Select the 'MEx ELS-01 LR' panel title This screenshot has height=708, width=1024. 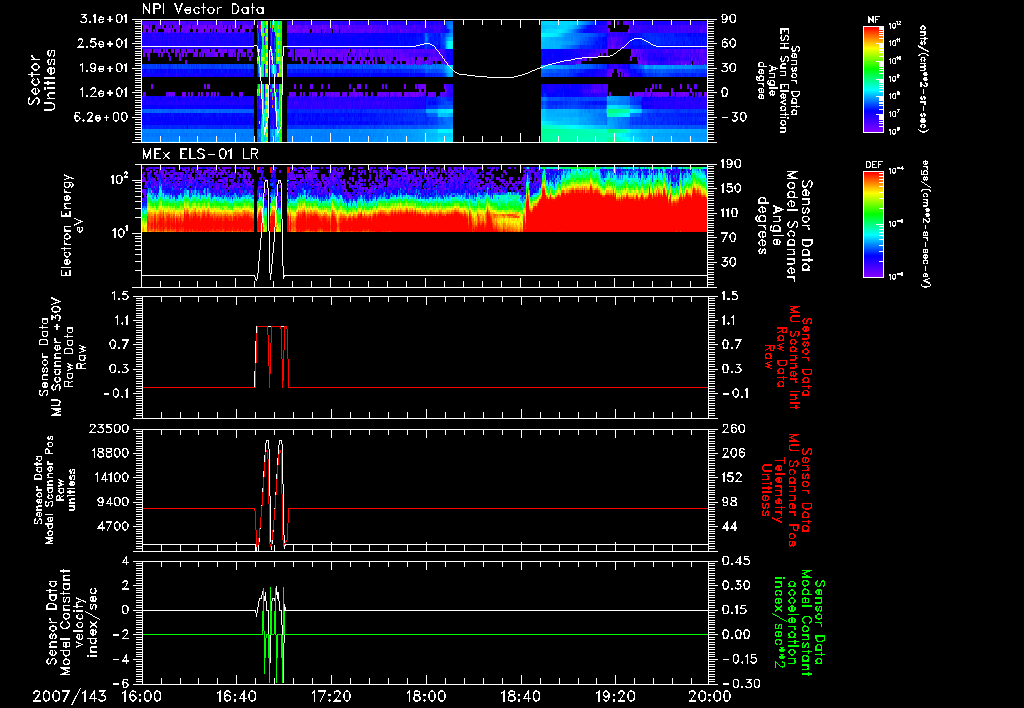coord(200,155)
